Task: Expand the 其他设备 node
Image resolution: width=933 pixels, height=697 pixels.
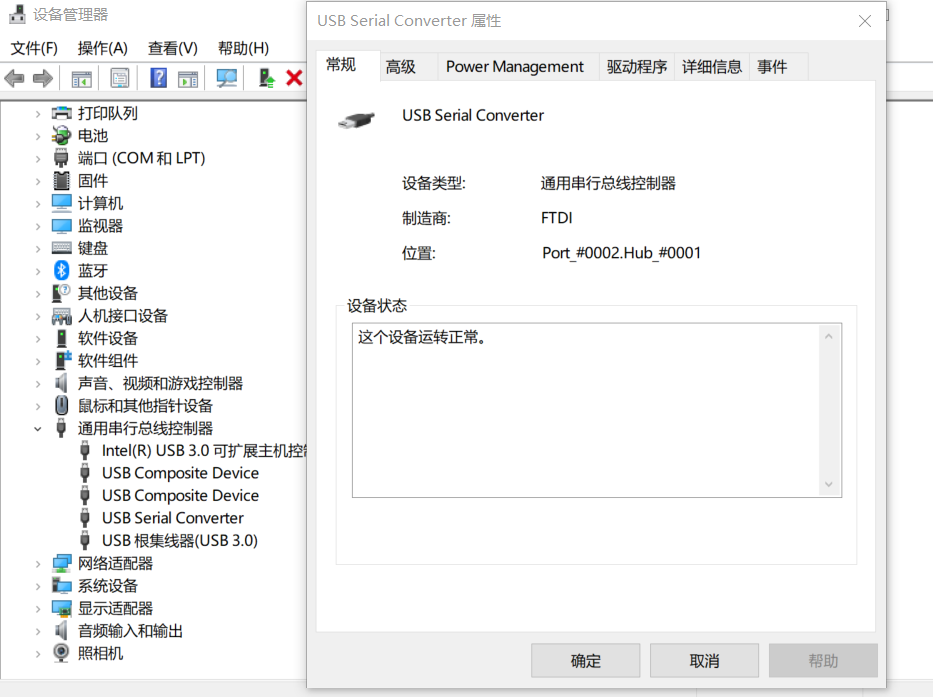Action: 37,293
